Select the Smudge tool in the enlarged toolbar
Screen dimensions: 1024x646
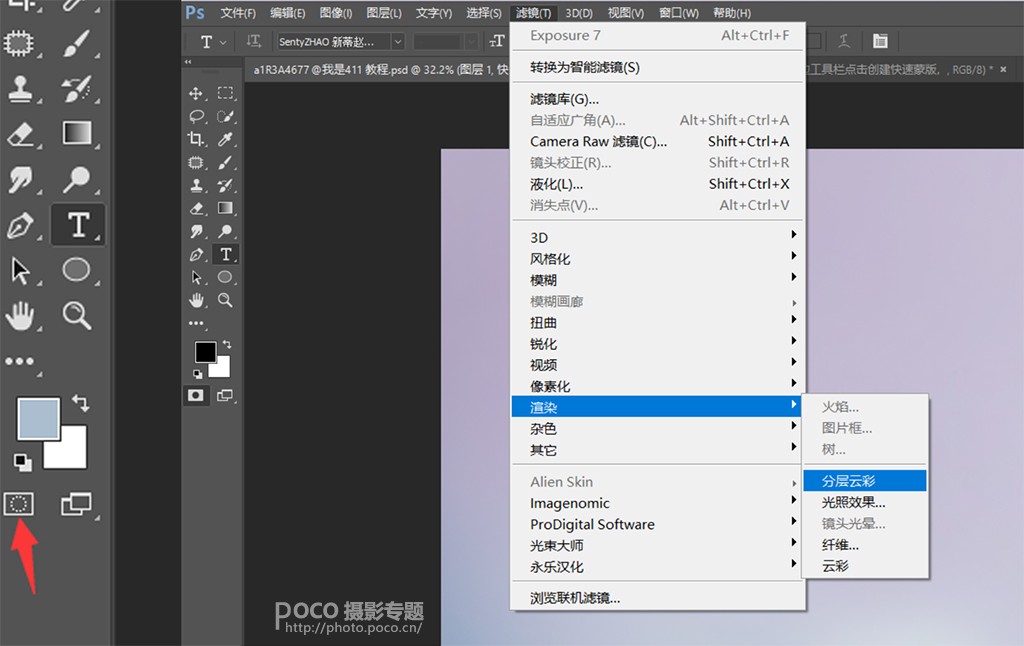[x=20, y=179]
